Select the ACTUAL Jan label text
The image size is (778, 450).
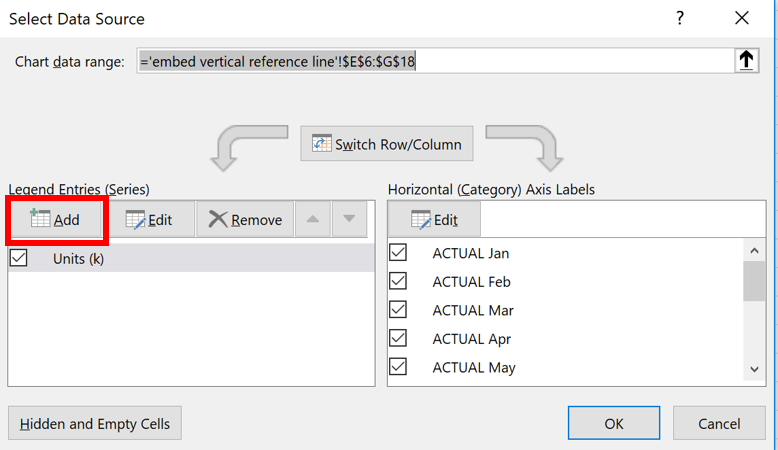(470, 253)
